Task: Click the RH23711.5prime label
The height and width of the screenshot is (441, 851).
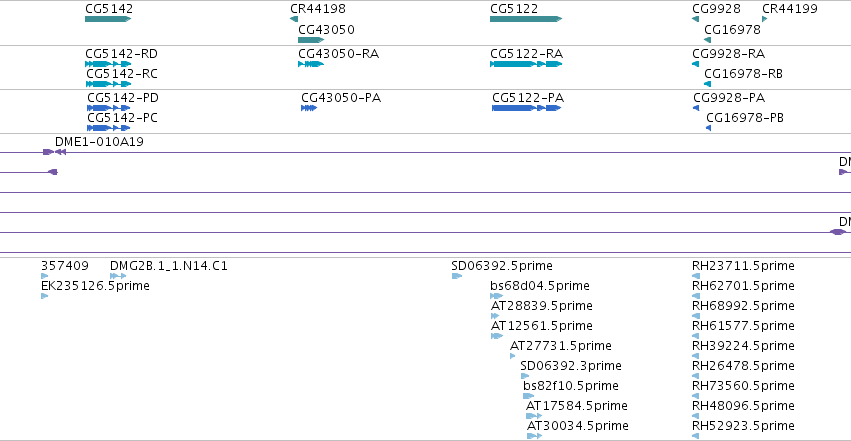Action: point(743,266)
